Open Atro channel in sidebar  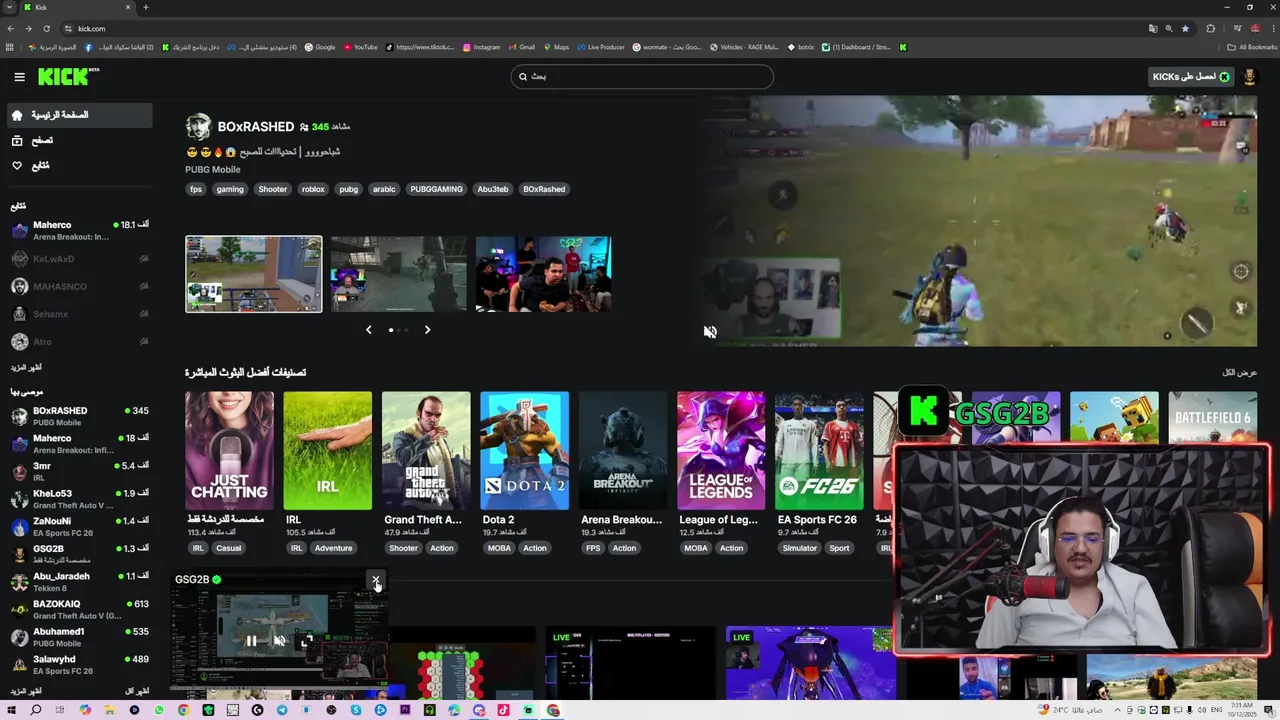coord(79,342)
